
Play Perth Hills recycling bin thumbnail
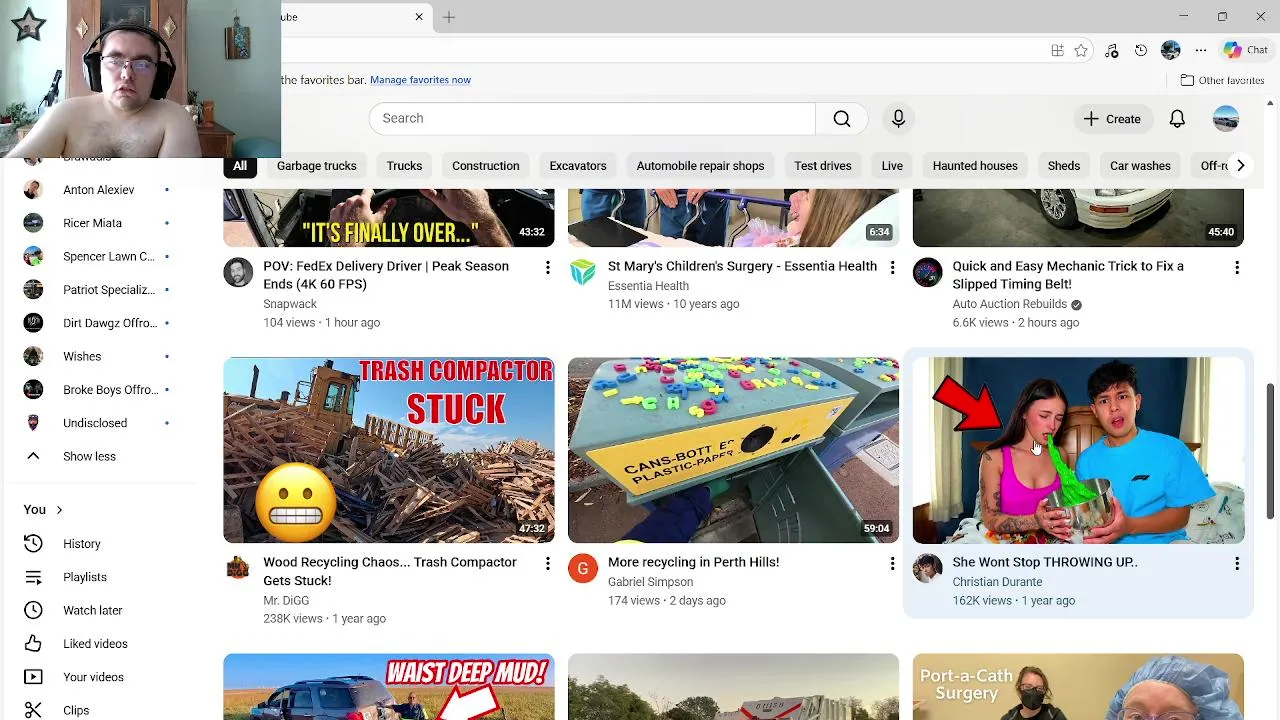point(734,450)
